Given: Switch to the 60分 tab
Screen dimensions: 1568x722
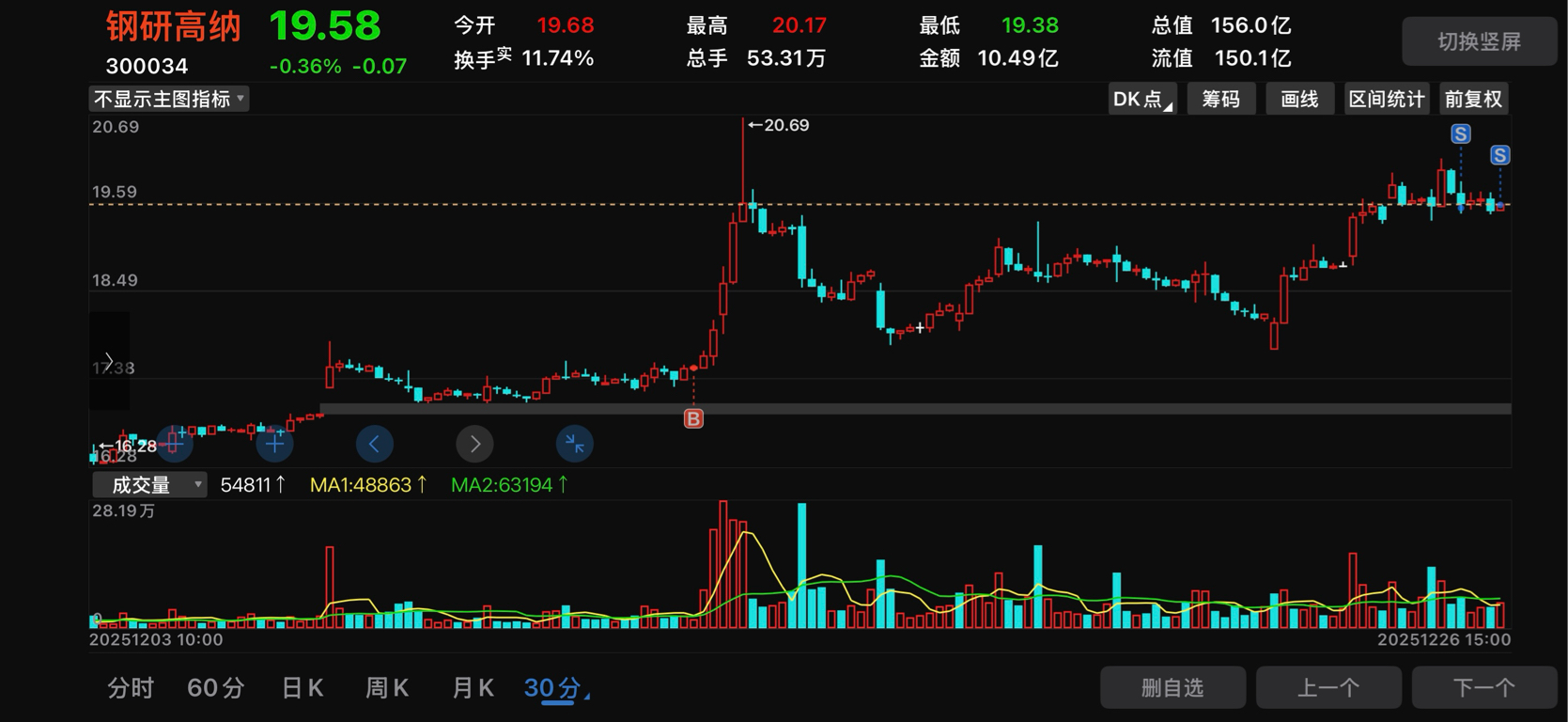Looking at the screenshot, I should tap(216, 688).
